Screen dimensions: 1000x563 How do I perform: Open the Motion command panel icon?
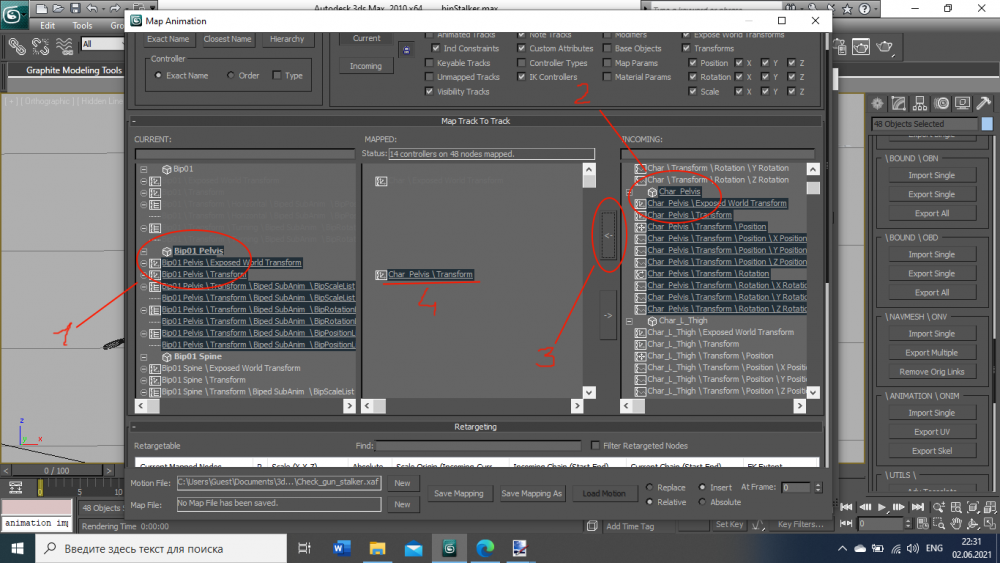click(x=943, y=104)
